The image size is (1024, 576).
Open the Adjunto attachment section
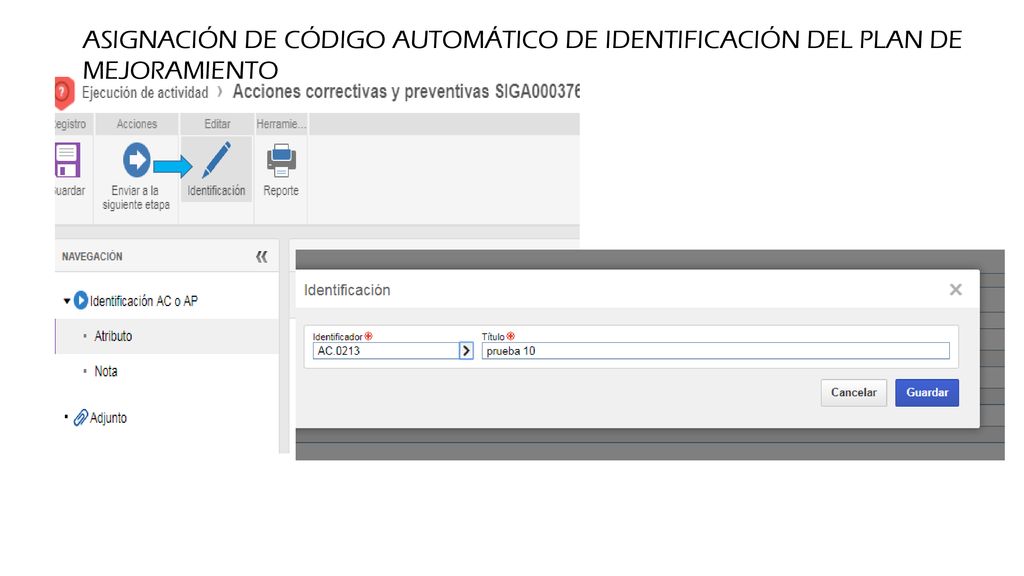tap(108, 418)
